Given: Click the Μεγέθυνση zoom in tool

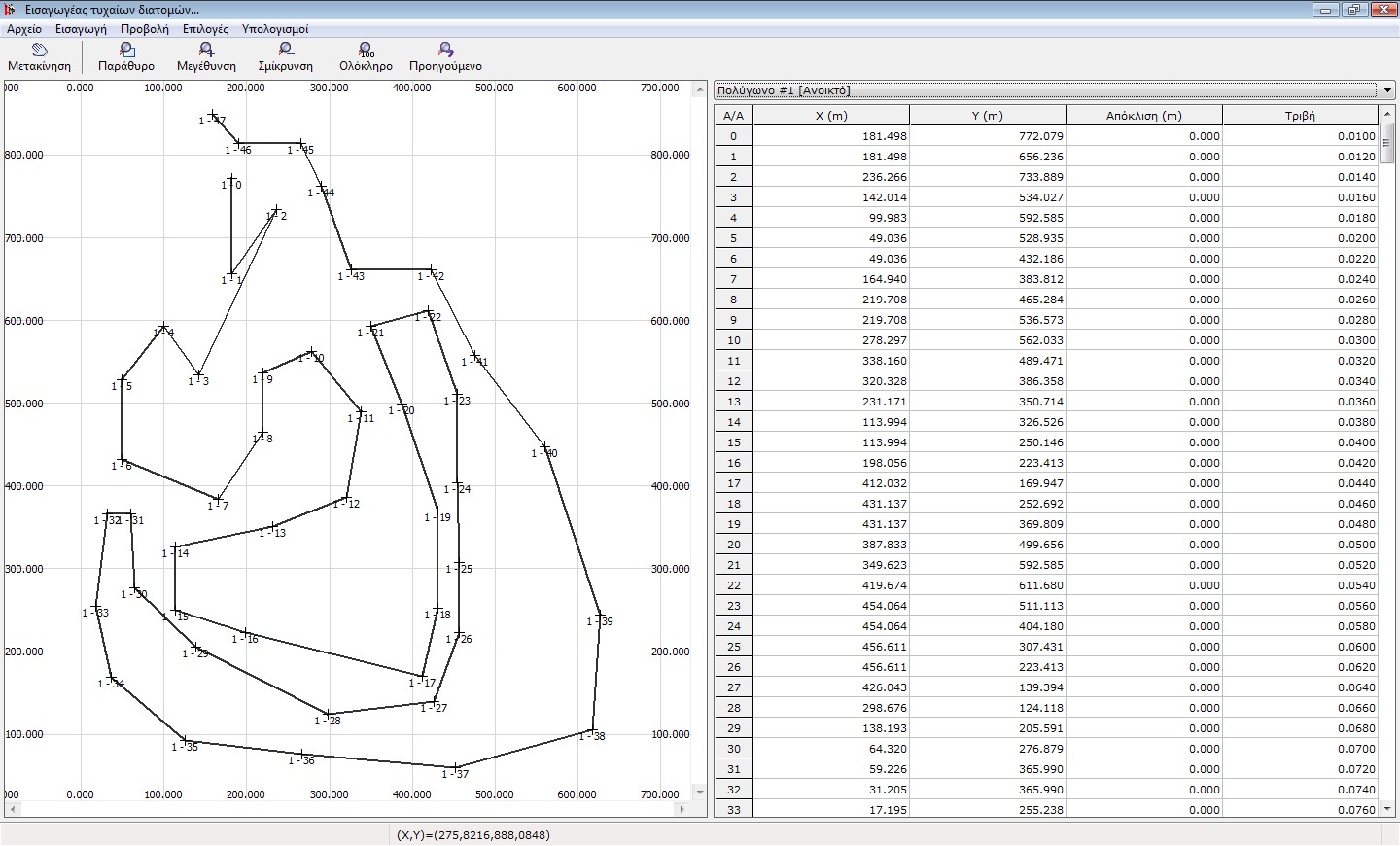Looking at the screenshot, I should pyautogui.click(x=206, y=56).
